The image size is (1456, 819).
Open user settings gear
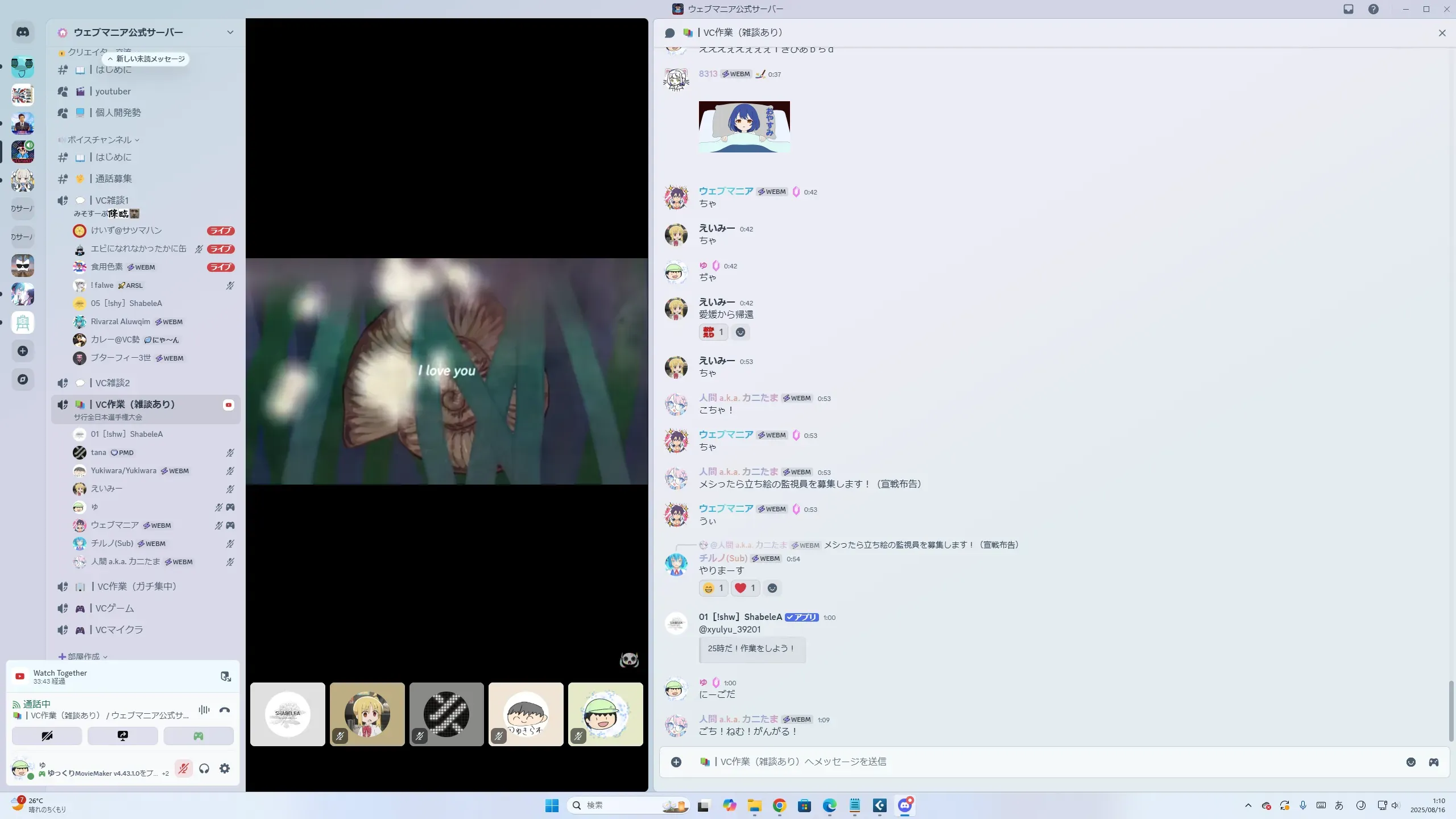[x=225, y=768]
